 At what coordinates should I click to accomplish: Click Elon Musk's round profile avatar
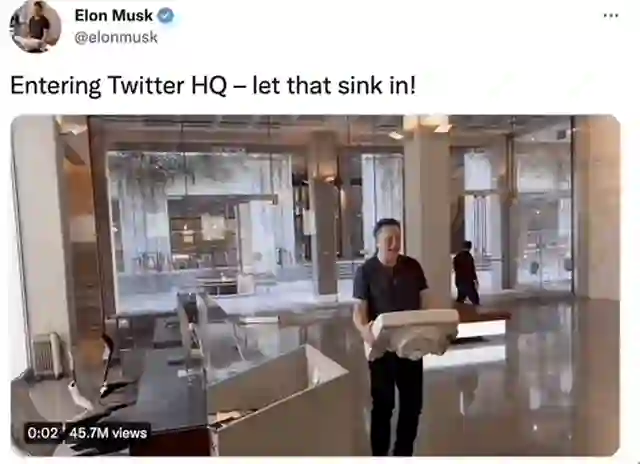(36, 26)
